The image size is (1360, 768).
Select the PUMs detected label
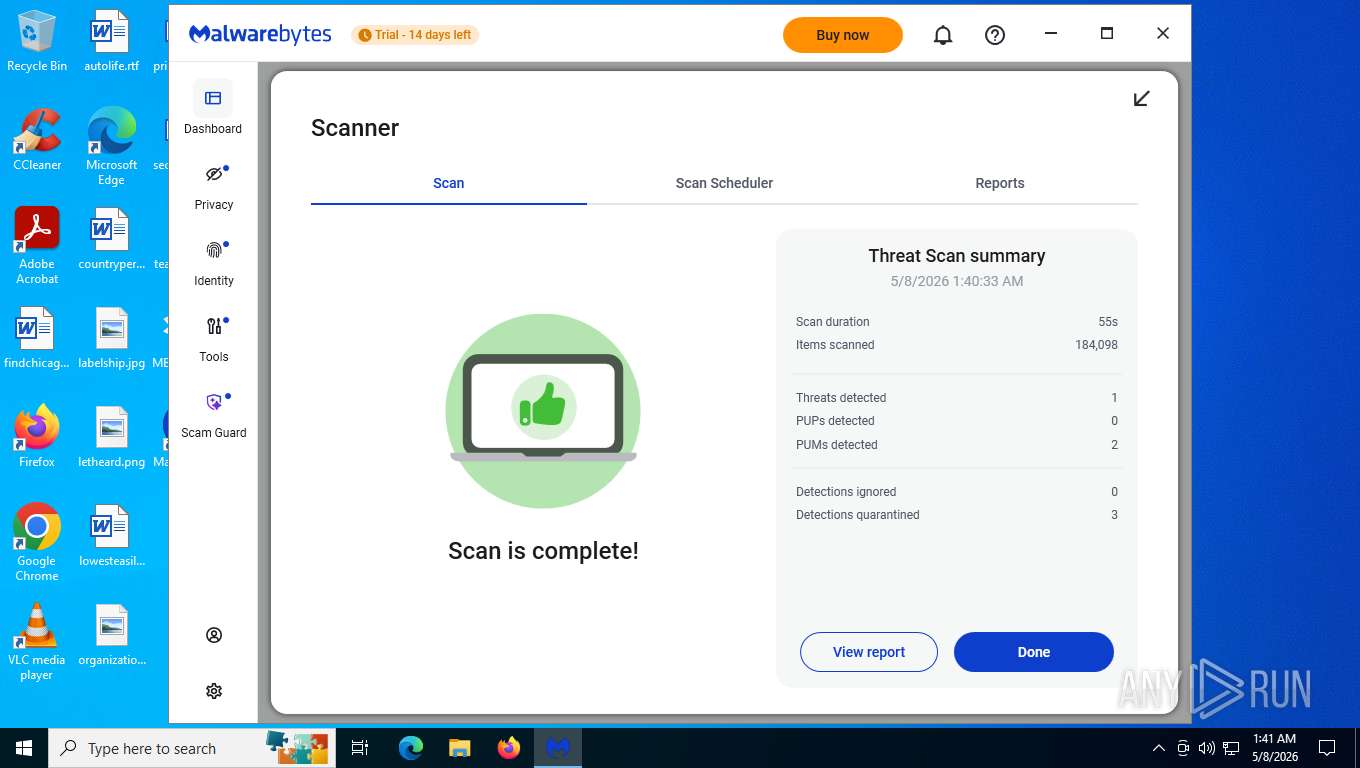tap(837, 445)
